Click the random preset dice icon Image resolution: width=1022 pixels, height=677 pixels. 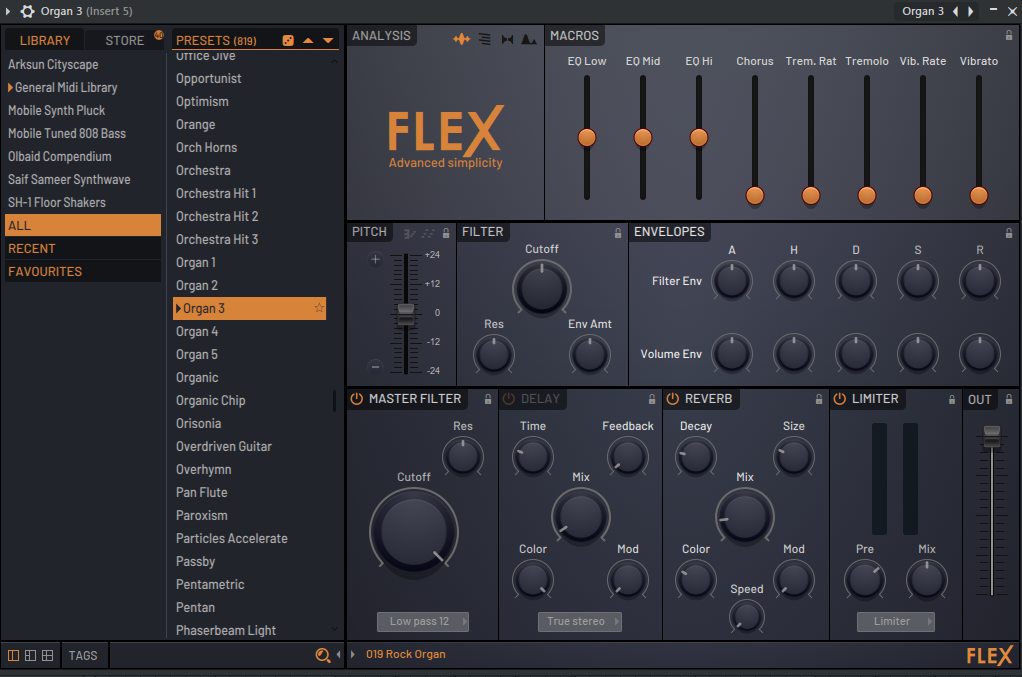[x=287, y=40]
